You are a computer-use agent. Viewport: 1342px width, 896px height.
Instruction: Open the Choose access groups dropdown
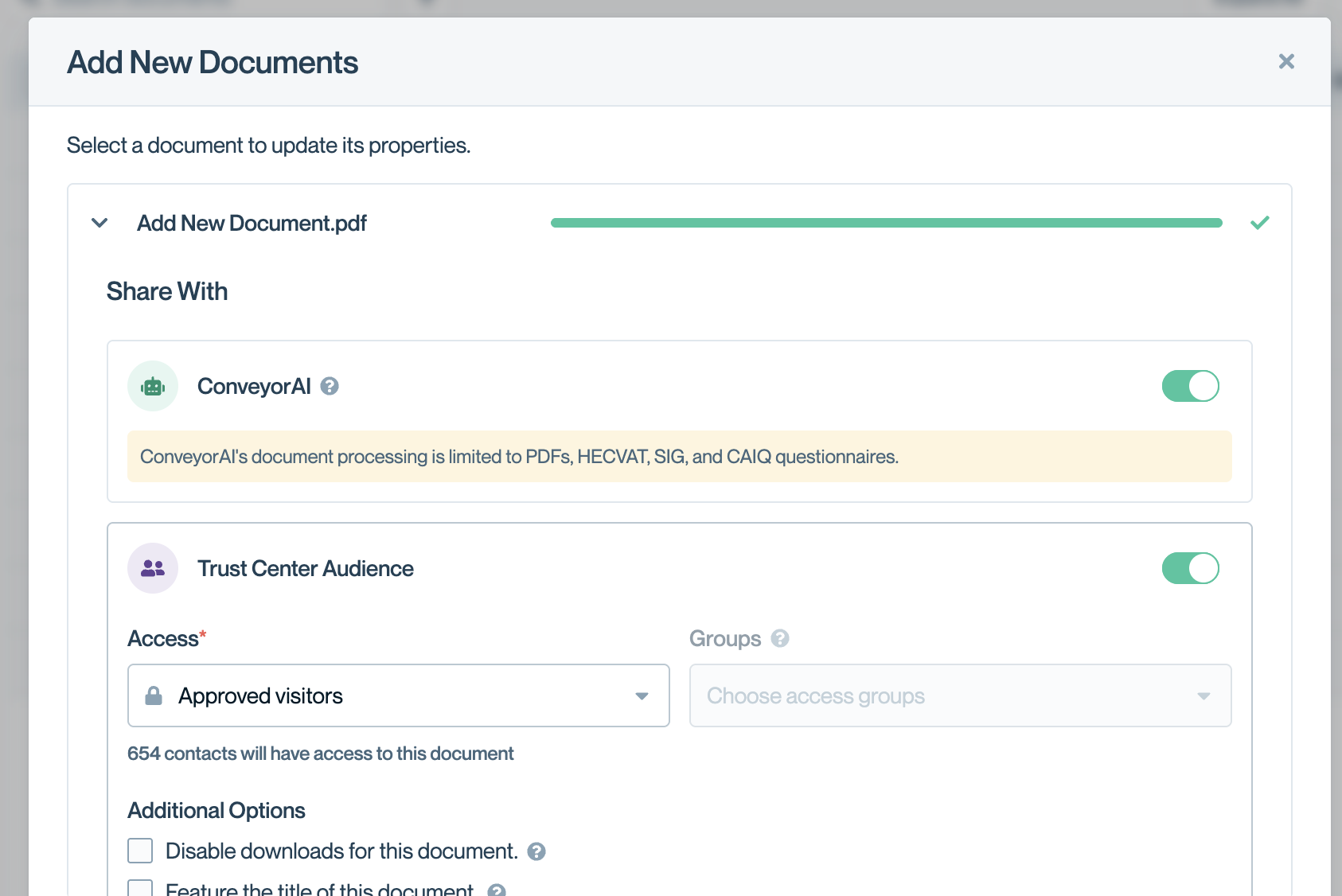pos(960,695)
